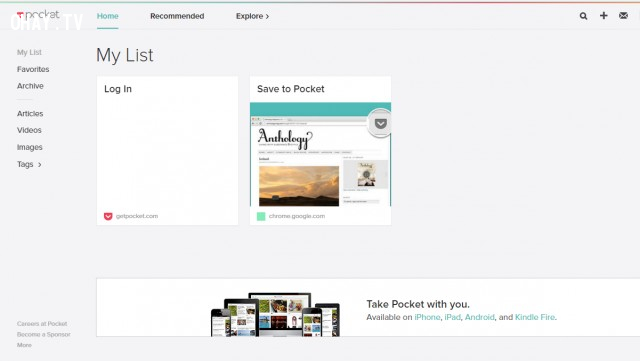Click the Pocket logo
Image resolution: width=640 pixels, height=361 pixels.
tap(38, 16)
